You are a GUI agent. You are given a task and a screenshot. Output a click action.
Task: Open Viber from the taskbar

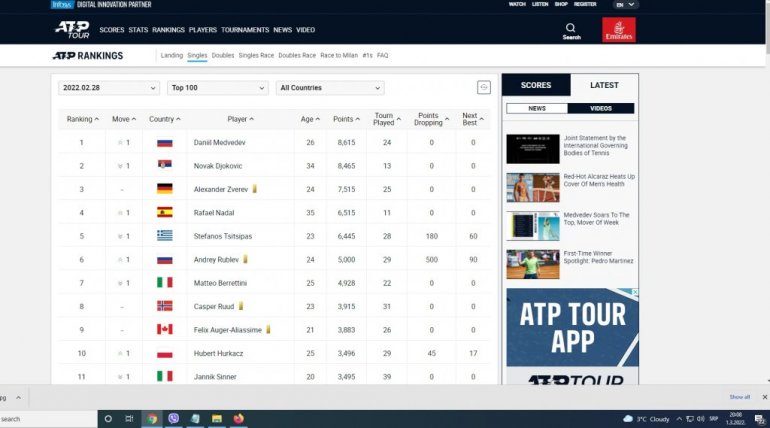click(x=174, y=418)
